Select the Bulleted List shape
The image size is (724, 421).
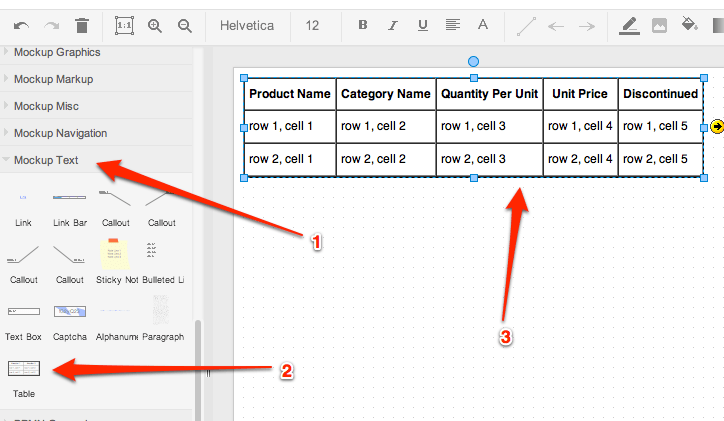[x=162, y=262]
